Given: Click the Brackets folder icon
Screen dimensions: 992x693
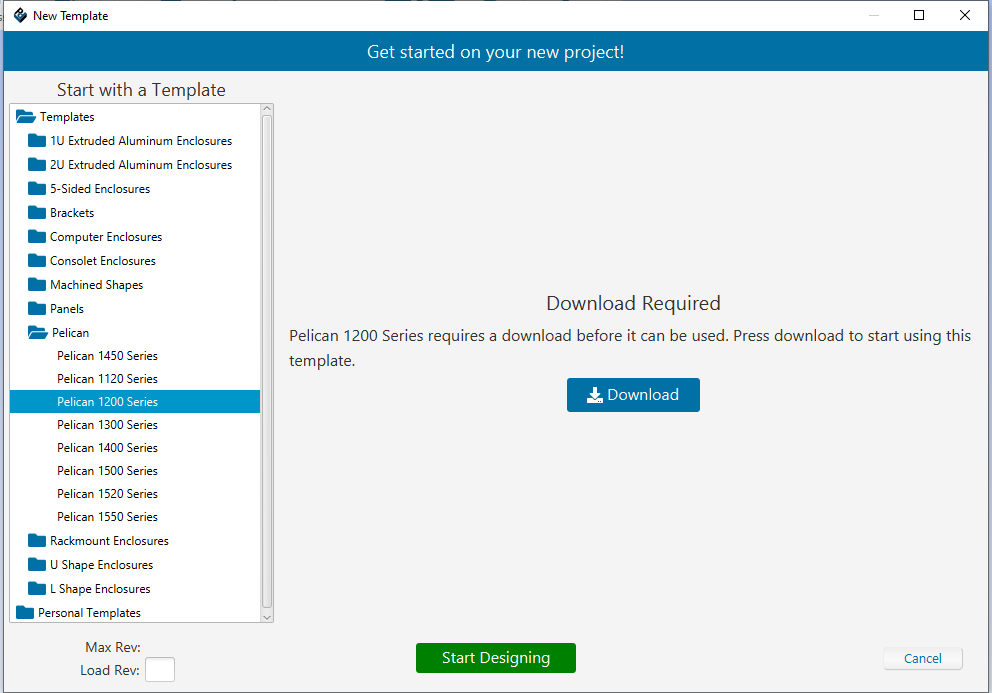Looking at the screenshot, I should click(x=37, y=213).
